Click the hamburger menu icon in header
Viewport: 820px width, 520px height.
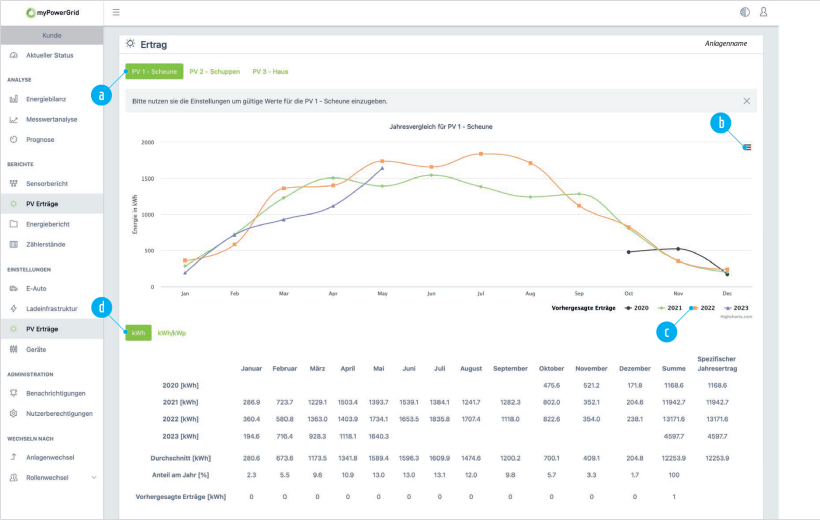click(x=116, y=13)
